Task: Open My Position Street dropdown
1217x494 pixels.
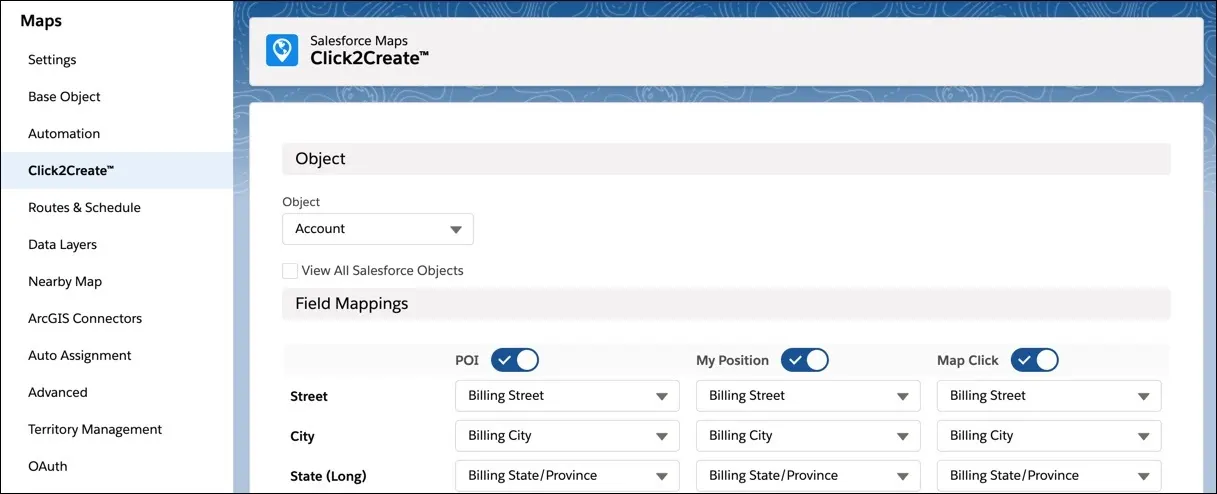Action: [808, 396]
